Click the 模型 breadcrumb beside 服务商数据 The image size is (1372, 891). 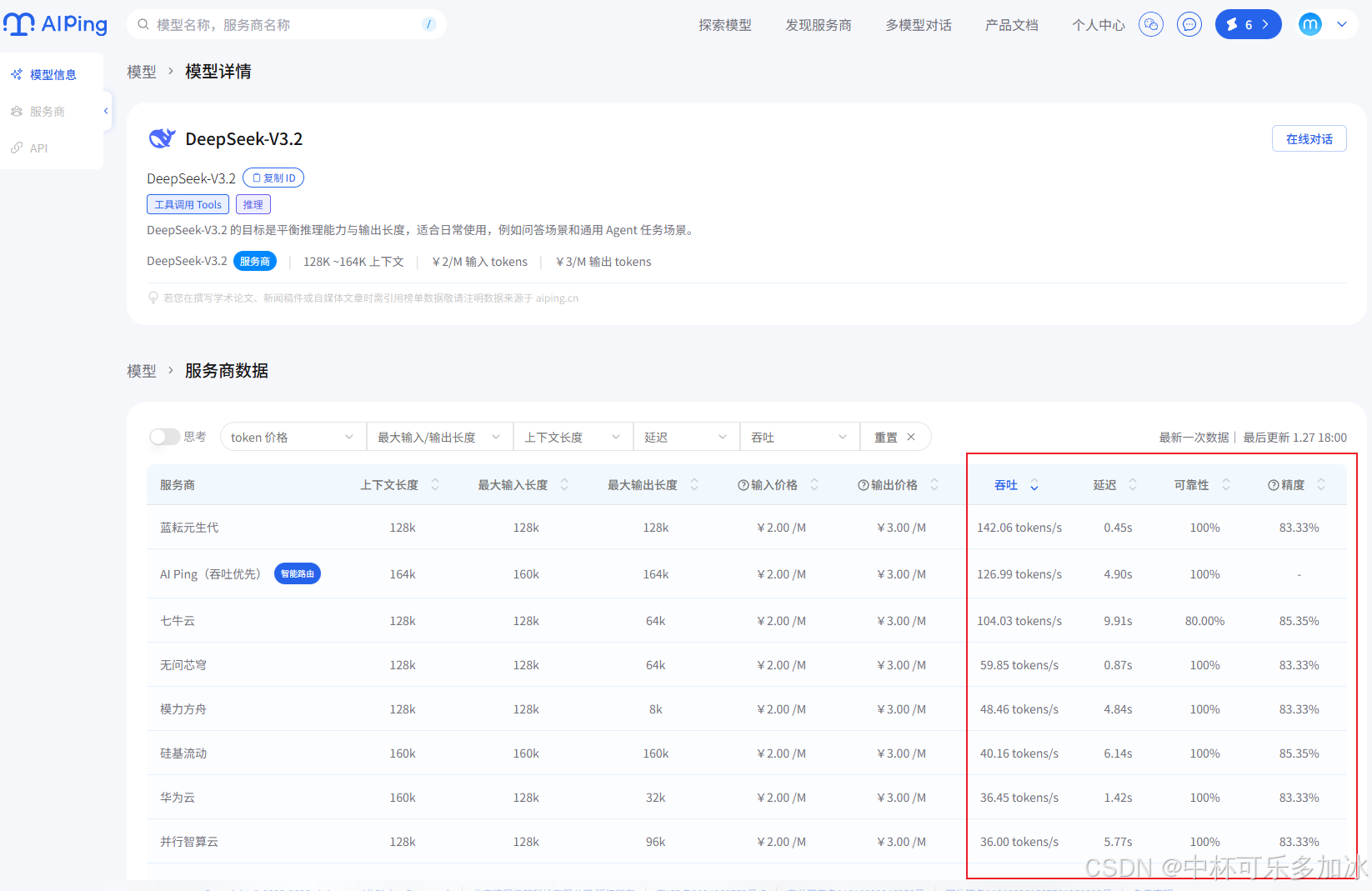[142, 371]
